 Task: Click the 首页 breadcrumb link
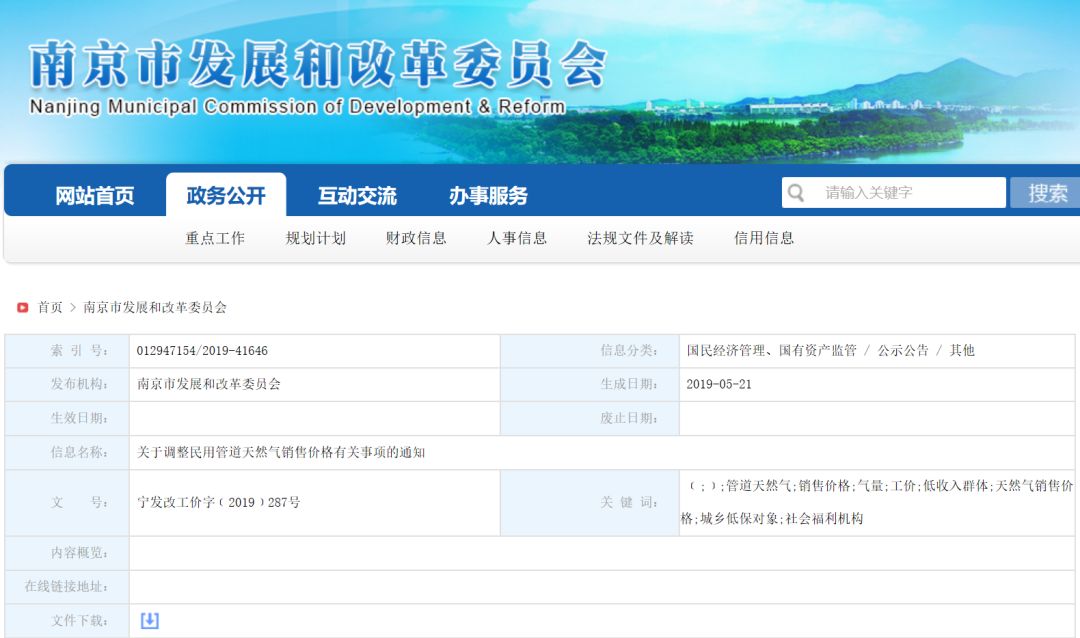pyautogui.click(x=50, y=307)
